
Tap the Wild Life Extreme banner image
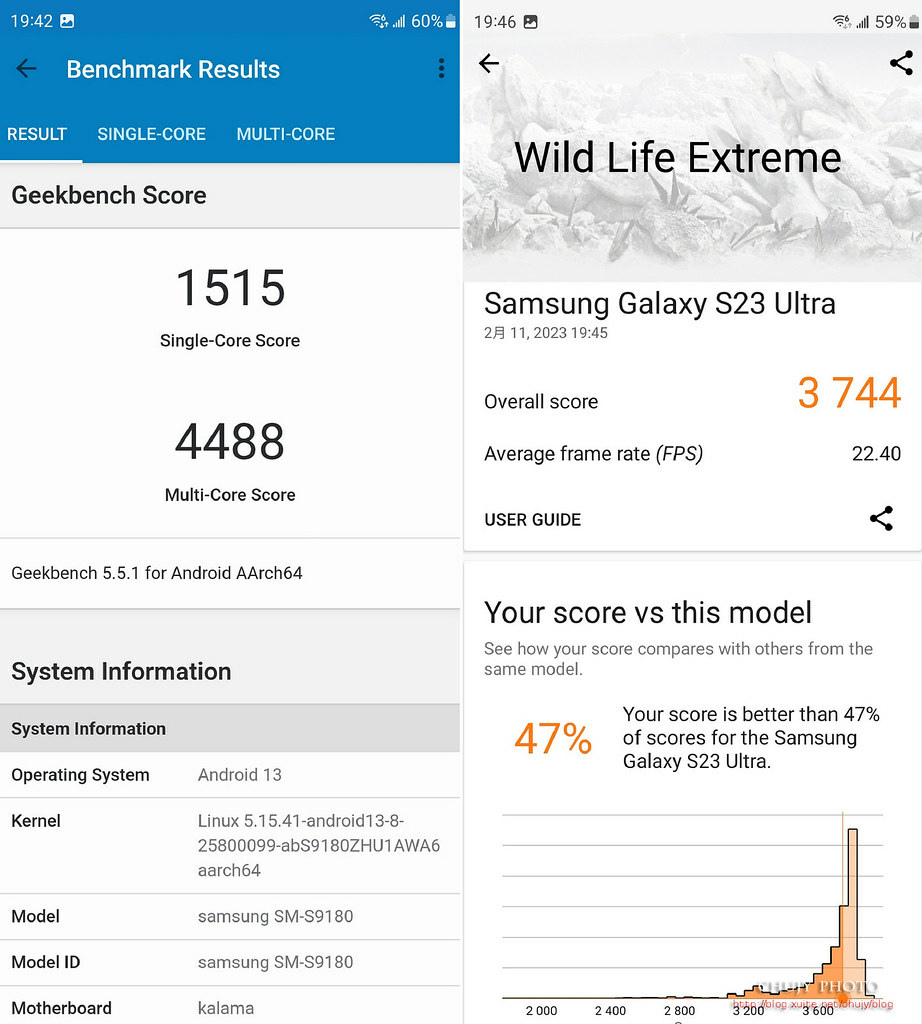tap(692, 158)
